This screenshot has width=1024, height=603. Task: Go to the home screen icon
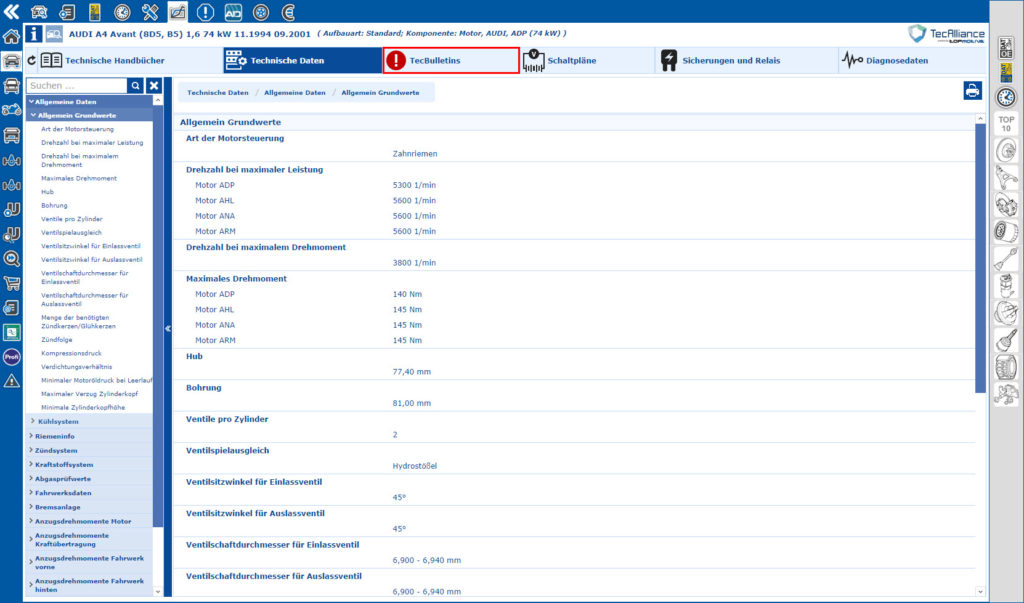click(11, 36)
